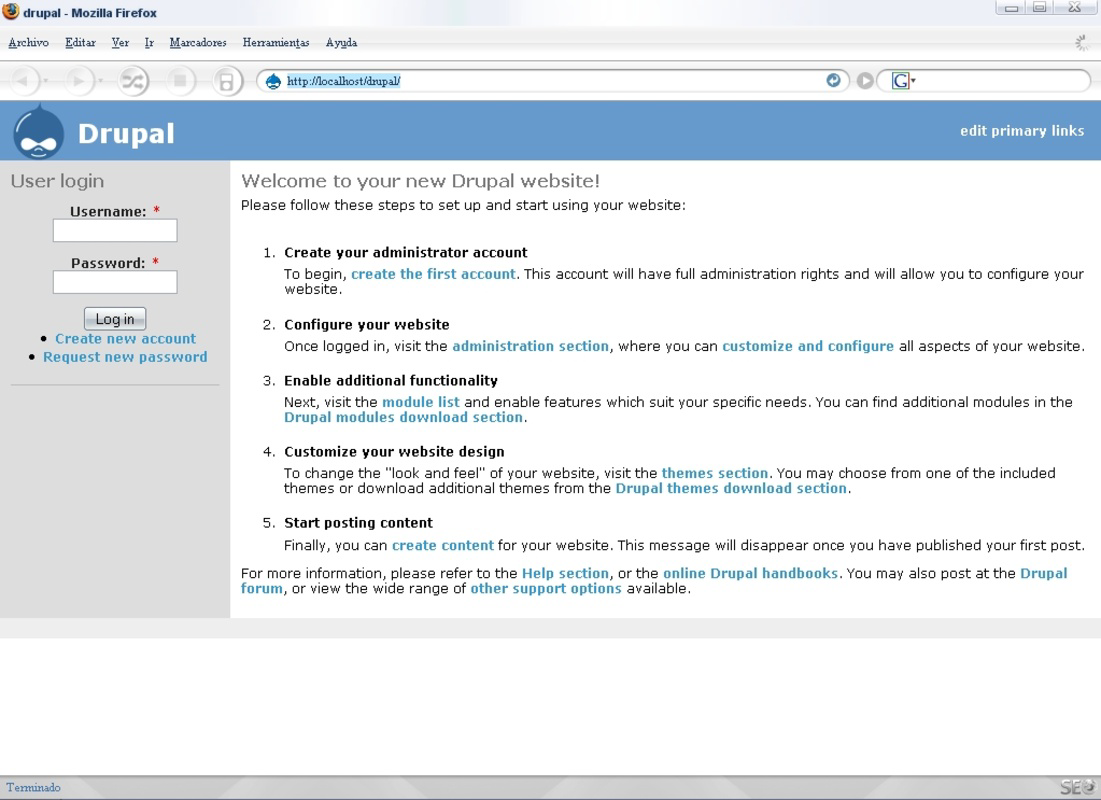Click the Reload page toolbar button
1101x800 pixels.
(133, 81)
